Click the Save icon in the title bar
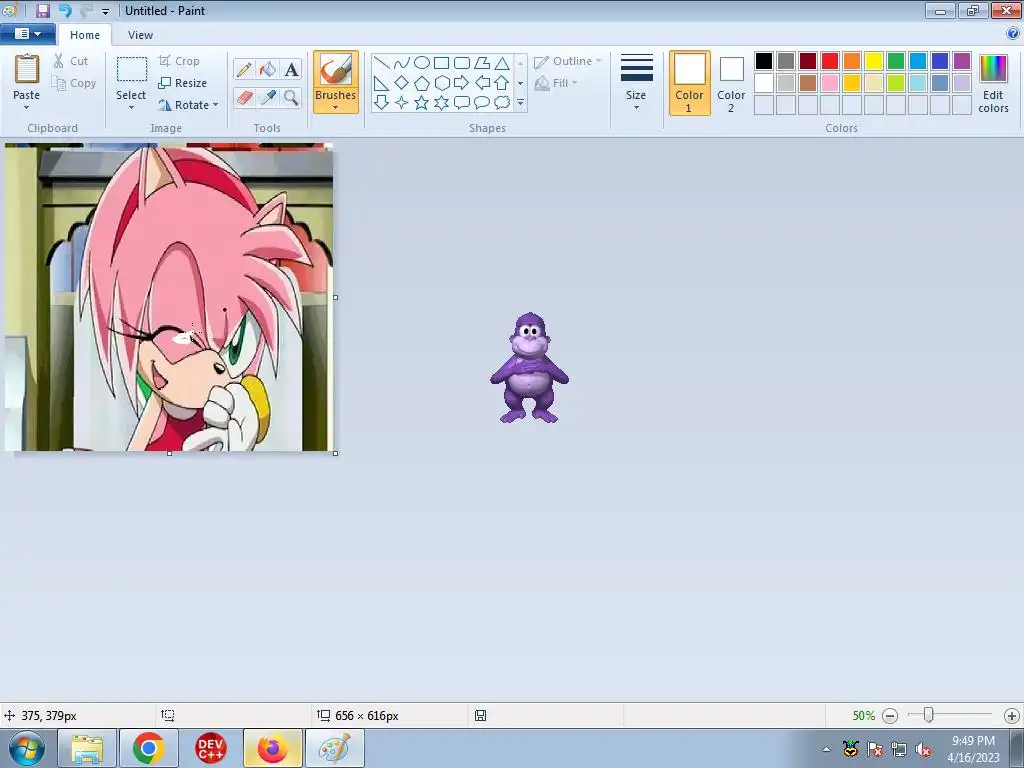 click(42, 10)
